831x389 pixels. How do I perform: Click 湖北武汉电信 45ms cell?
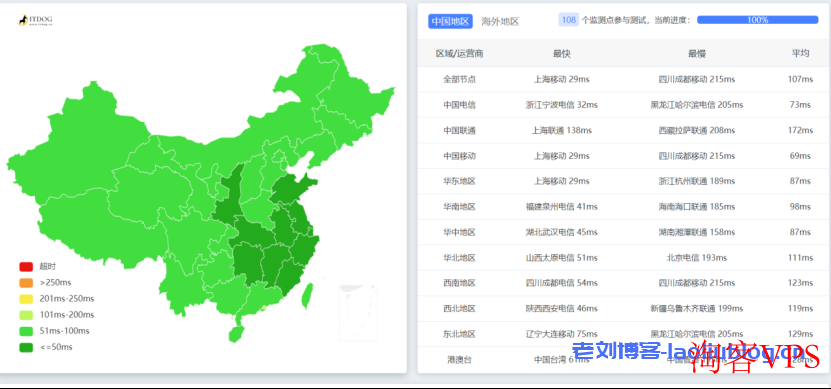[562, 232]
